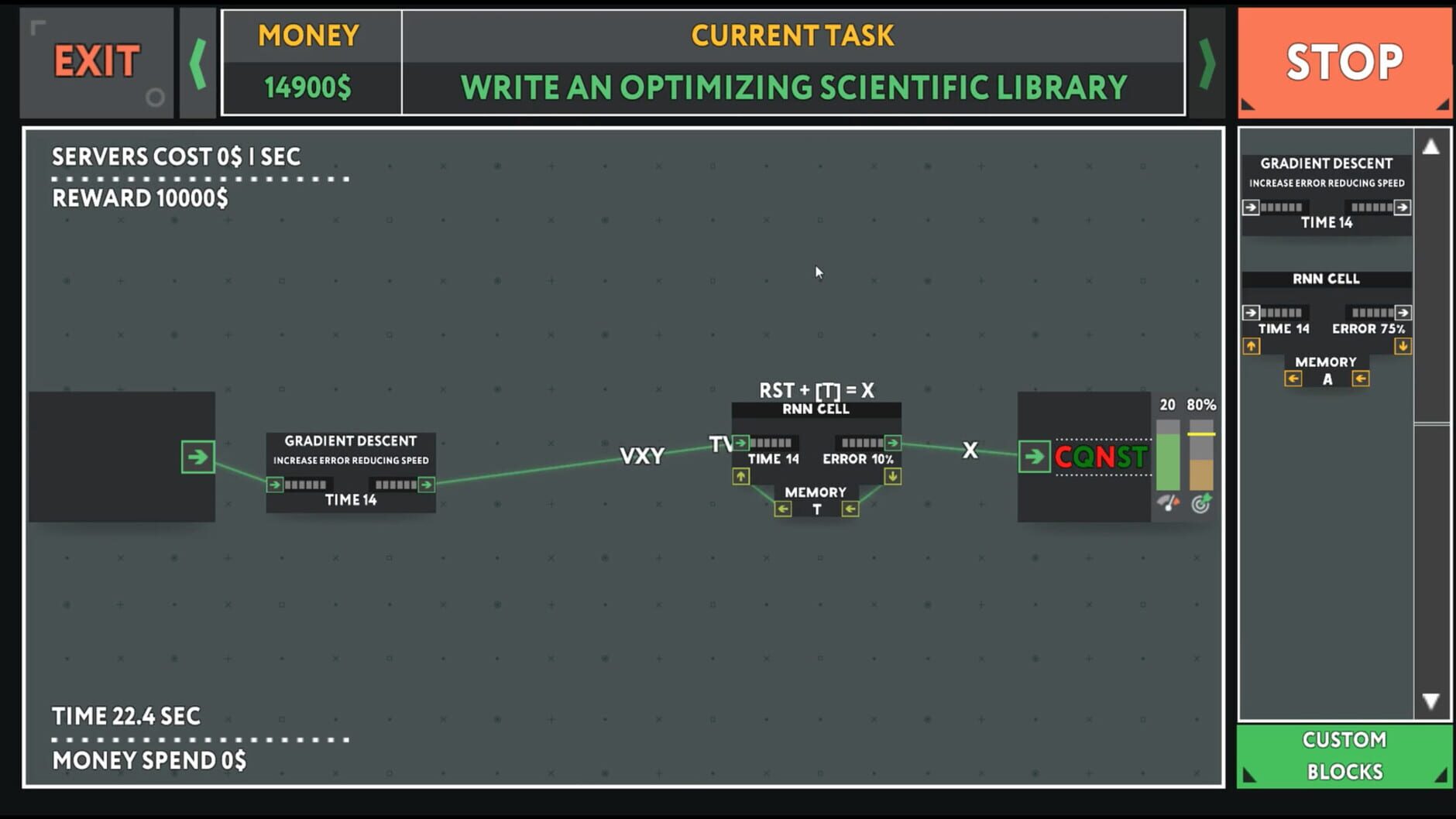Select RNN Cell block title in palette
Image resolution: width=1456 pixels, height=819 pixels.
(1326, 279)
